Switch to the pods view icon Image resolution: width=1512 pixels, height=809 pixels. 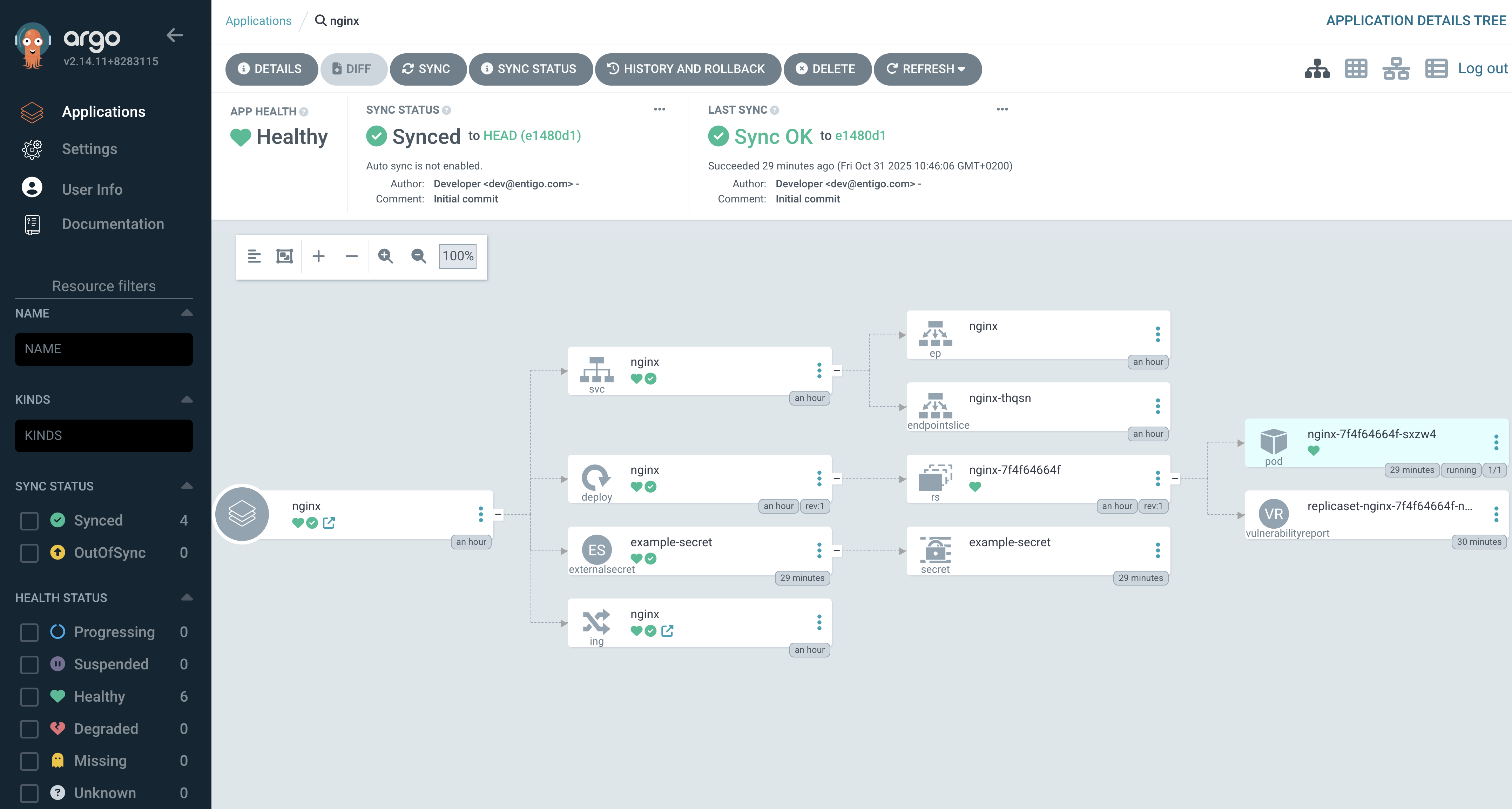tap(1356, 69)
